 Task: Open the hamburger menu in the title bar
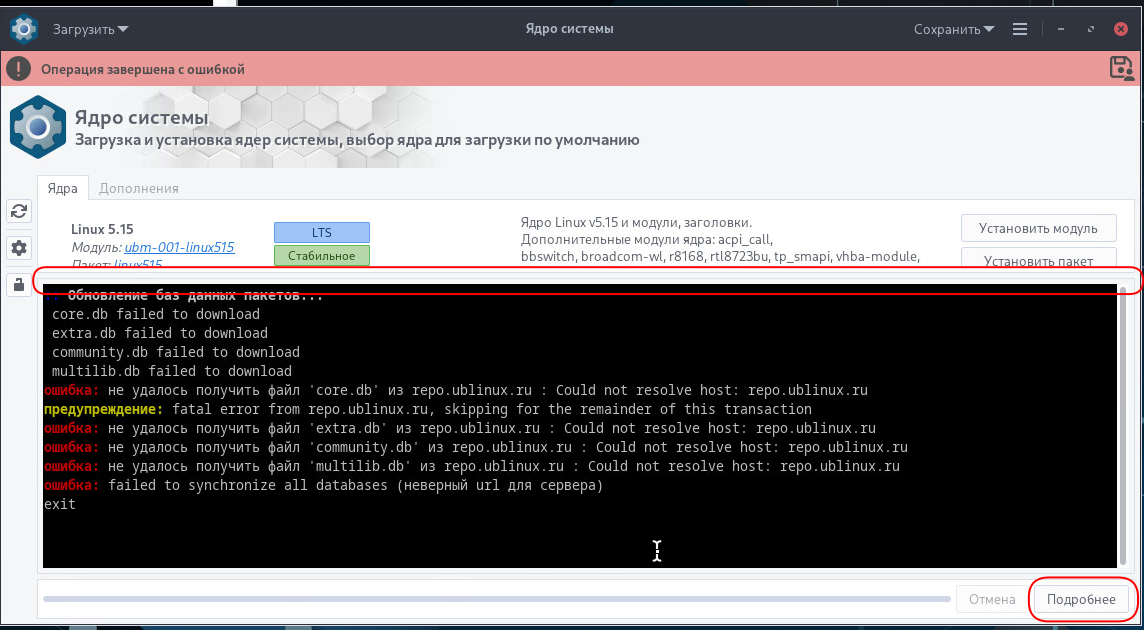[x=1020, y=29]
